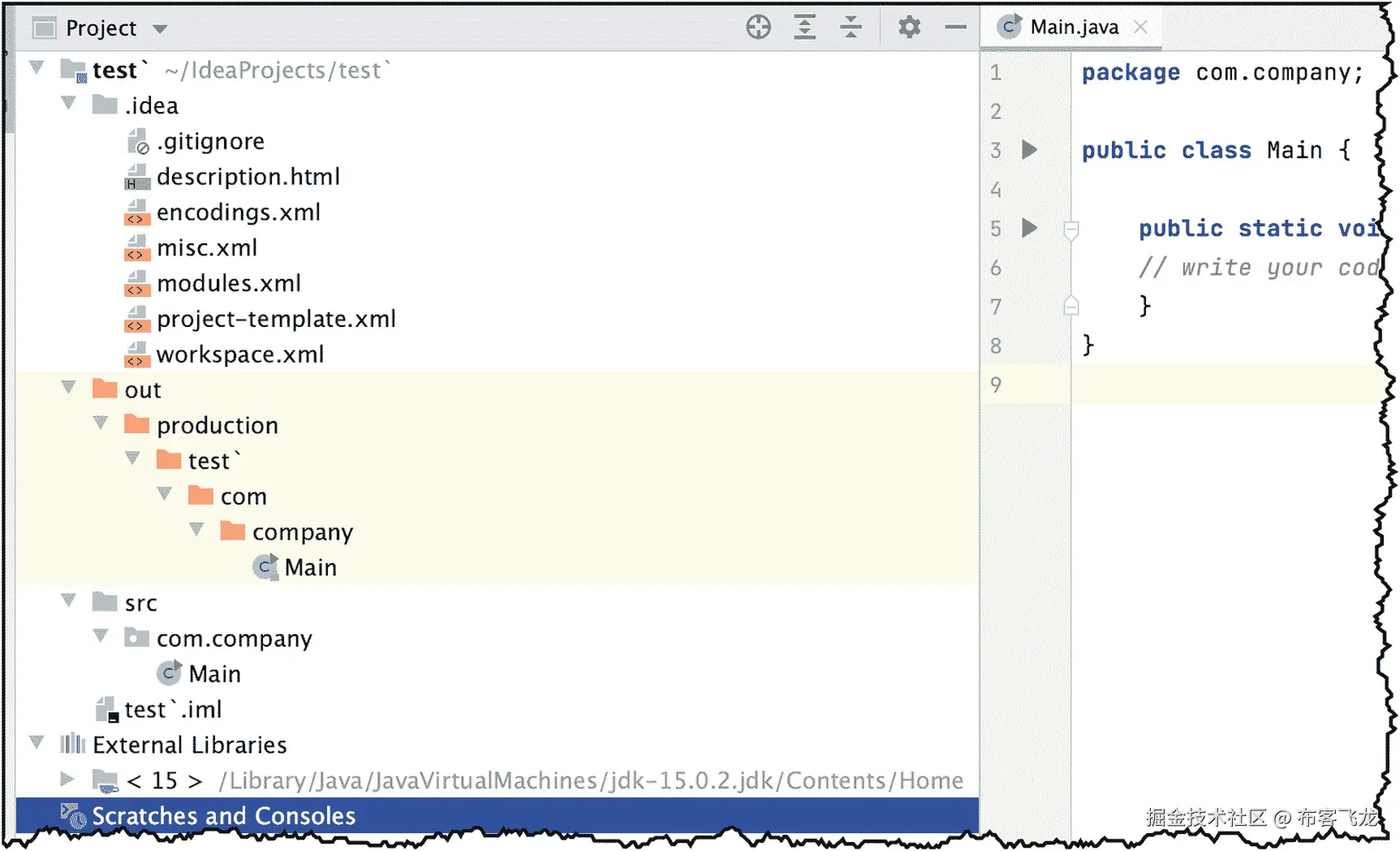Select modules.xml file
1400x851 pixels.
229,284
